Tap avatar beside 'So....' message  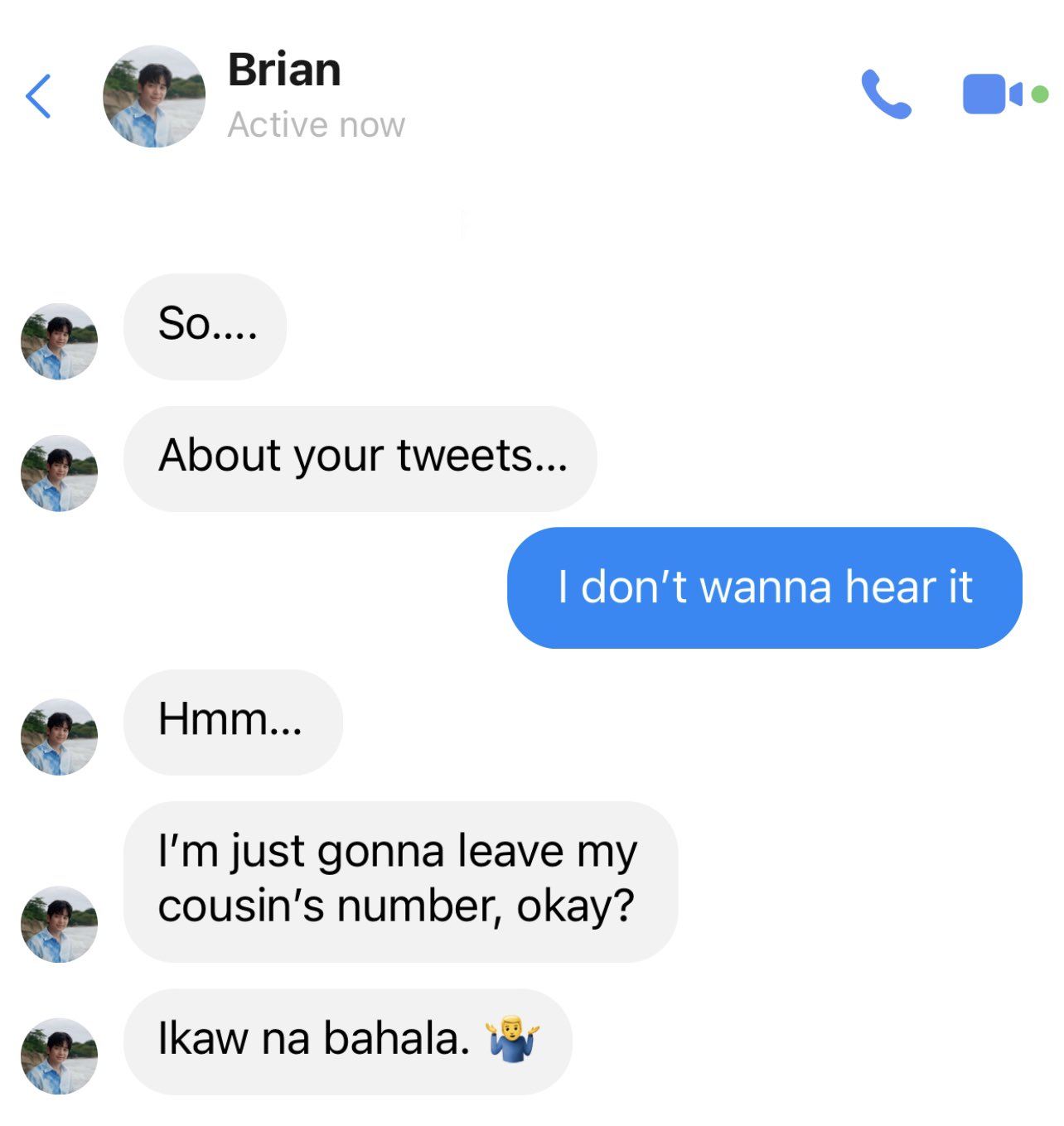pyautogui.click(x=59, y=341)
